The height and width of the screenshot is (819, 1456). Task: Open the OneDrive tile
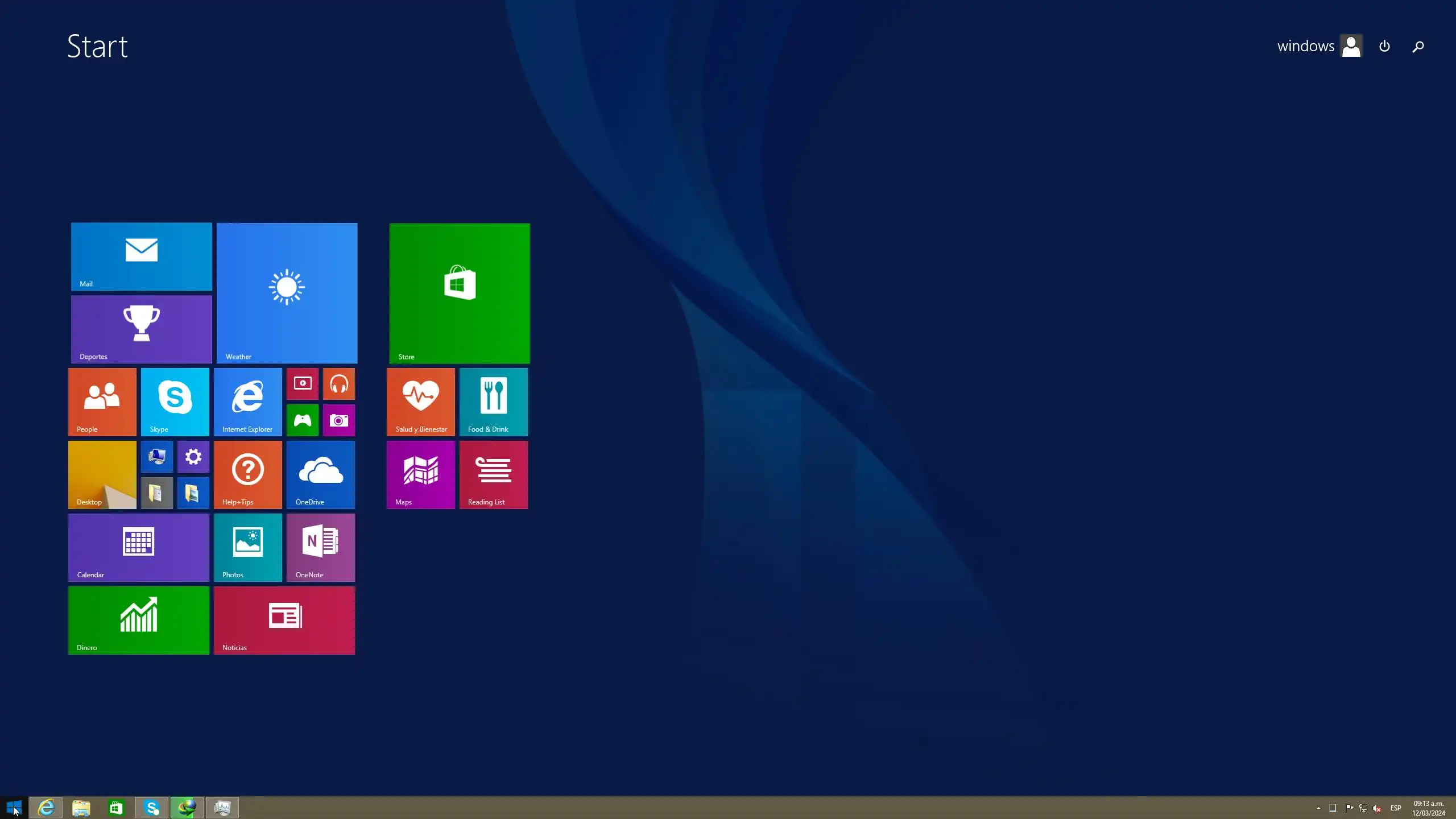click(x=320, y=474)
